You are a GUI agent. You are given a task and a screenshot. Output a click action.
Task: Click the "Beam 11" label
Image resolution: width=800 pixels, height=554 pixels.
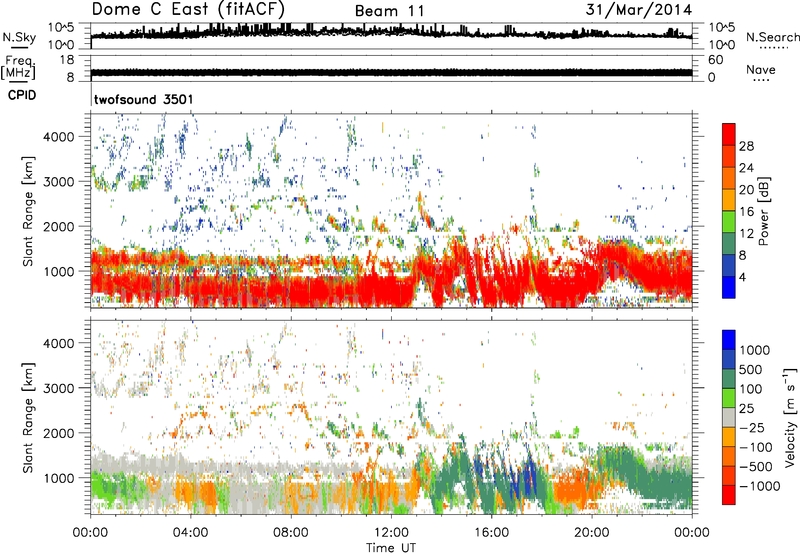click(x=389, y=11)
